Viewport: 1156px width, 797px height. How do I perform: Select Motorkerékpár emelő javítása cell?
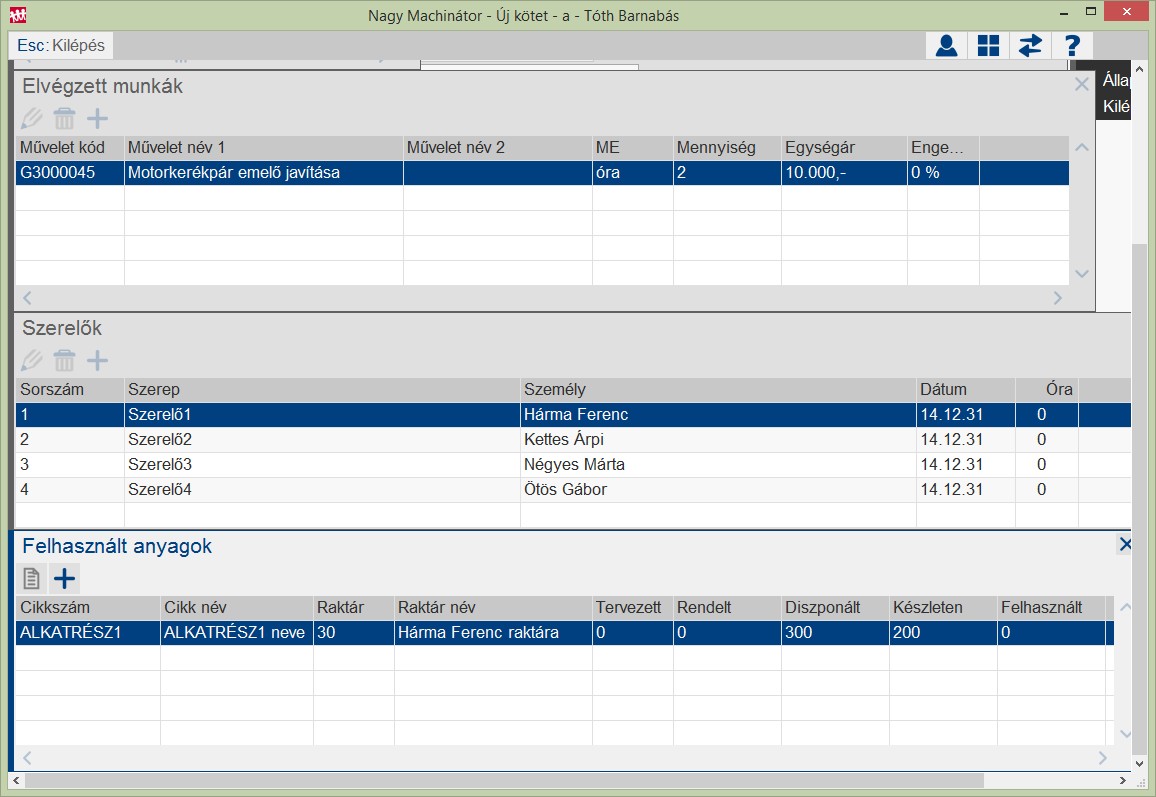(264, 173)
